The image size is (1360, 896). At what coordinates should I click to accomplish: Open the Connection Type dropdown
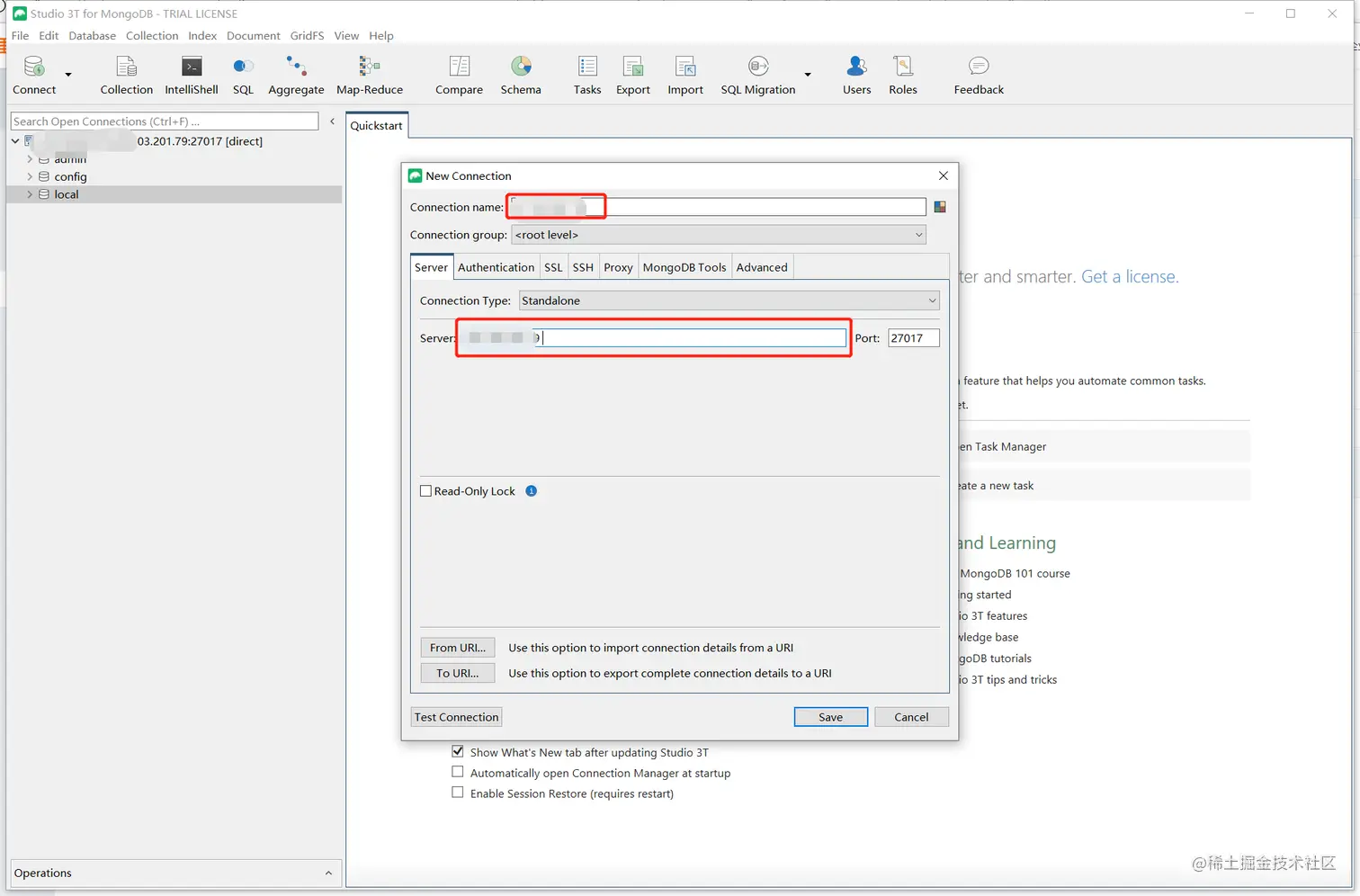click(729, 300)
